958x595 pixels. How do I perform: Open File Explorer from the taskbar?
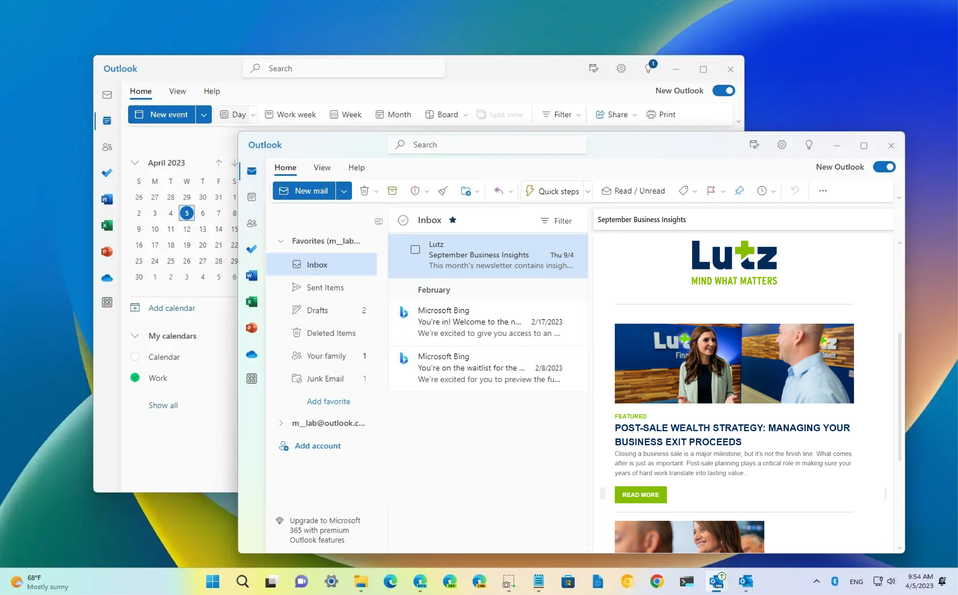click(360, 581)
